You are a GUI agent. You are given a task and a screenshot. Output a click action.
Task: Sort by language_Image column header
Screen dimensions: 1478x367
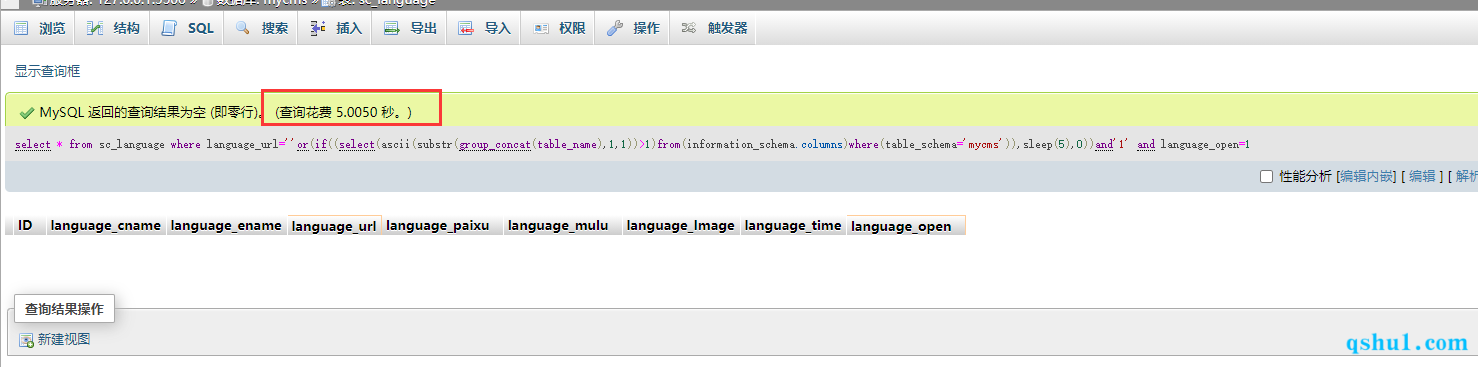click(680, 225)
